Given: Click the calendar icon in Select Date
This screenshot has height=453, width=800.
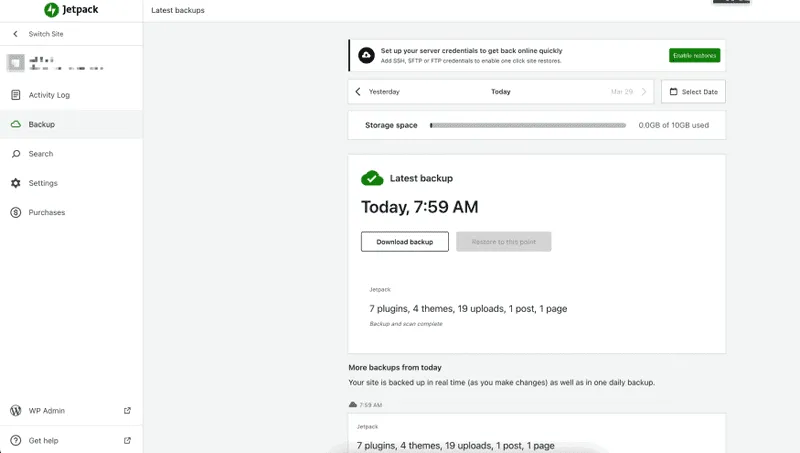Looking at the screenshot, I should [673, 92].
